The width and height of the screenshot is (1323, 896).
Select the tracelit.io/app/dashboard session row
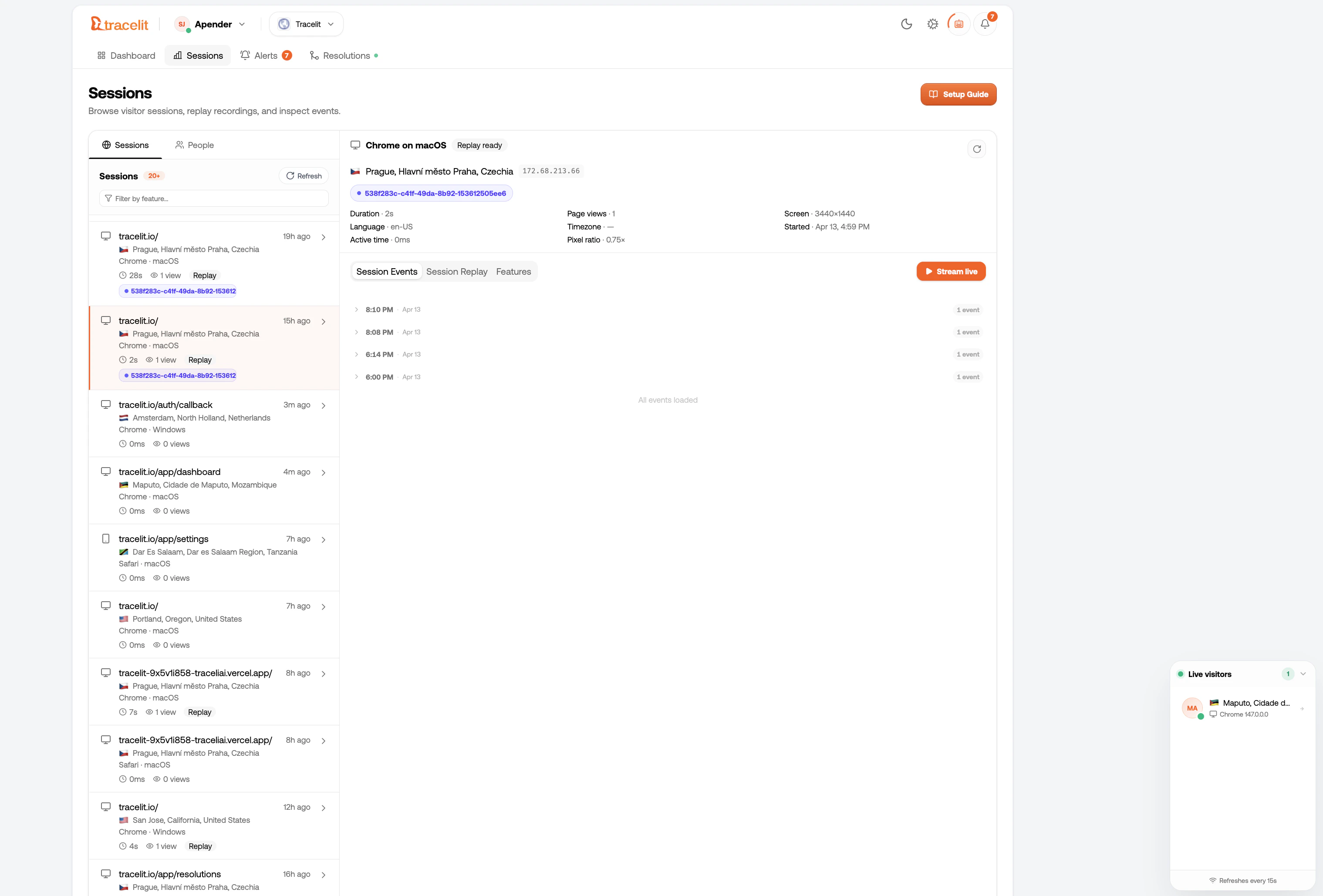tap(214, 491)
